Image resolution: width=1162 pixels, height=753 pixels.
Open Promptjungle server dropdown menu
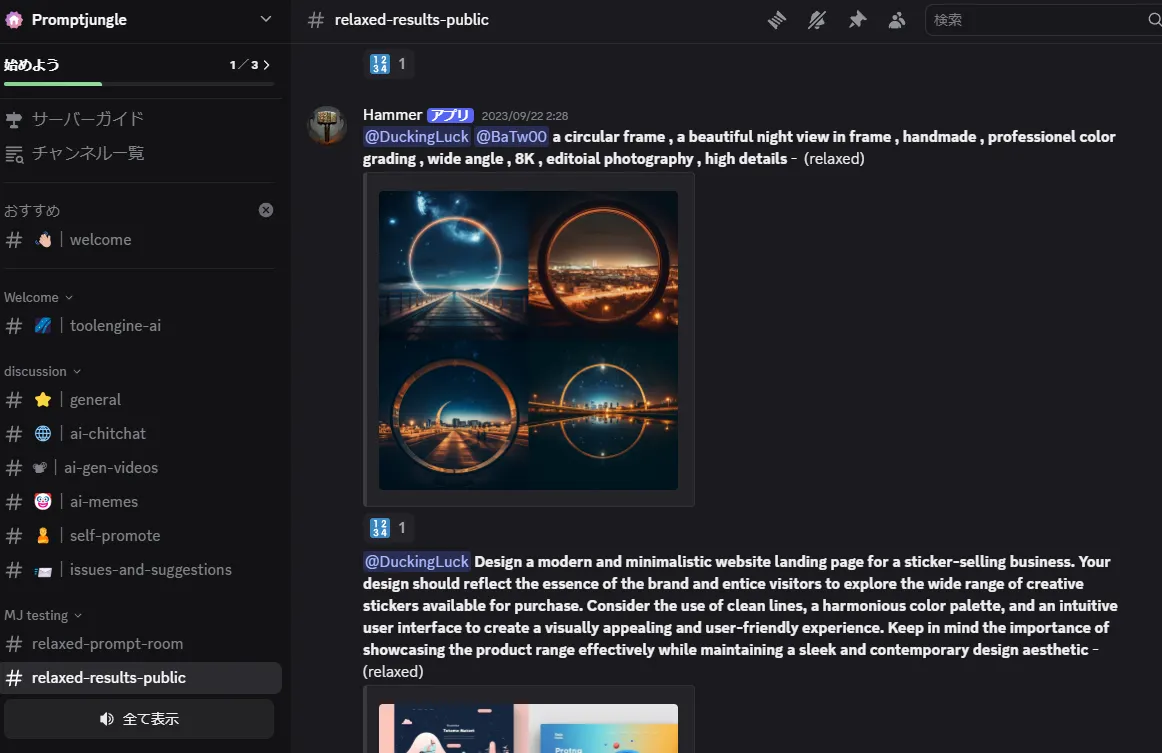point(265,19)
